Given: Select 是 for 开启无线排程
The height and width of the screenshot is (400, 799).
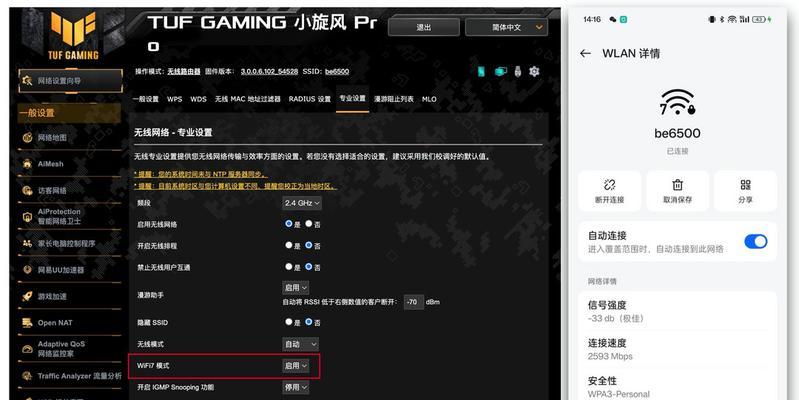Looking at the screenshot, I should pyautogui.click(x=289, y=245).
